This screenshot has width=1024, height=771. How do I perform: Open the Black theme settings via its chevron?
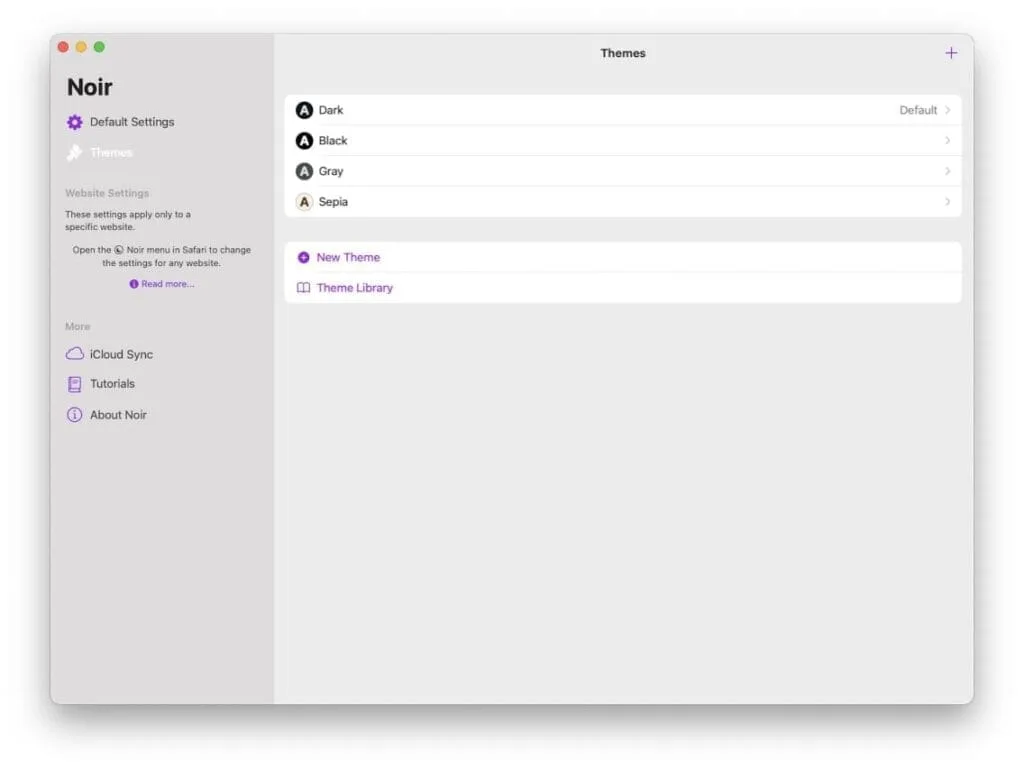point(947,140)
